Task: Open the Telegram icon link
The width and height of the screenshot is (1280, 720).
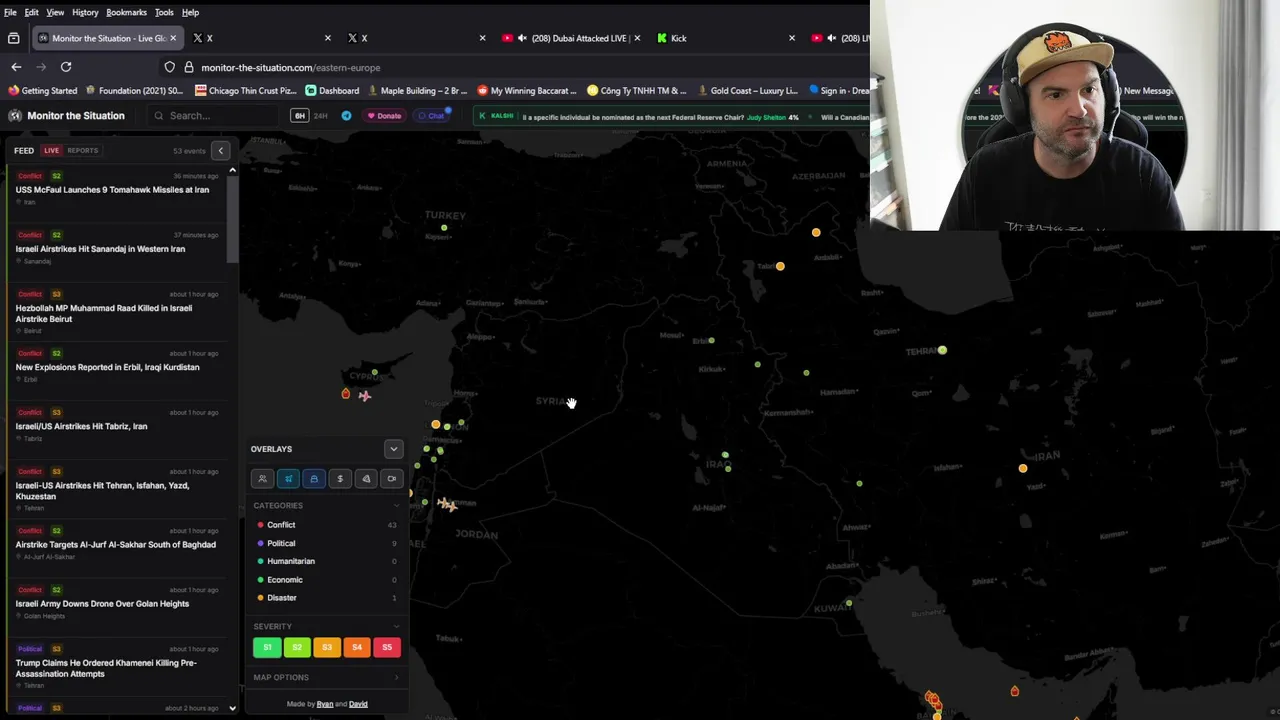Action: [x=346, y=116]
